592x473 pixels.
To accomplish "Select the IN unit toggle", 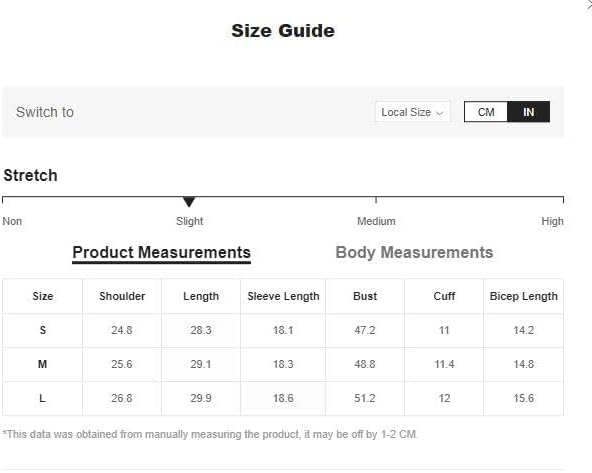I will click(x=529, y=112).
